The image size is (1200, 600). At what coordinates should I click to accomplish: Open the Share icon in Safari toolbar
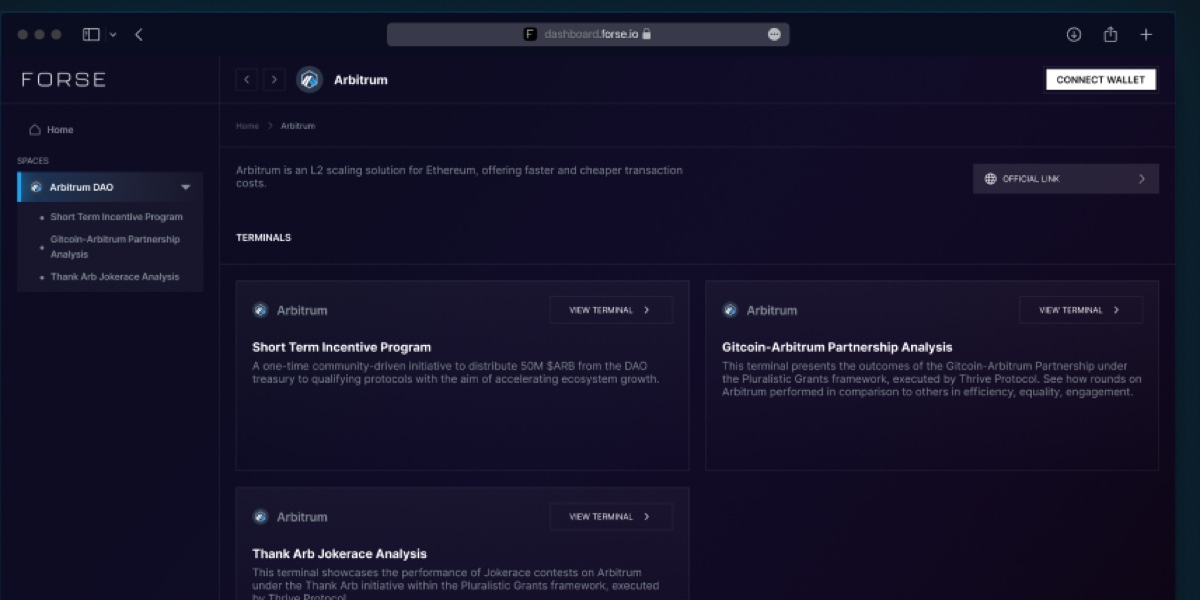[1110, 34]
